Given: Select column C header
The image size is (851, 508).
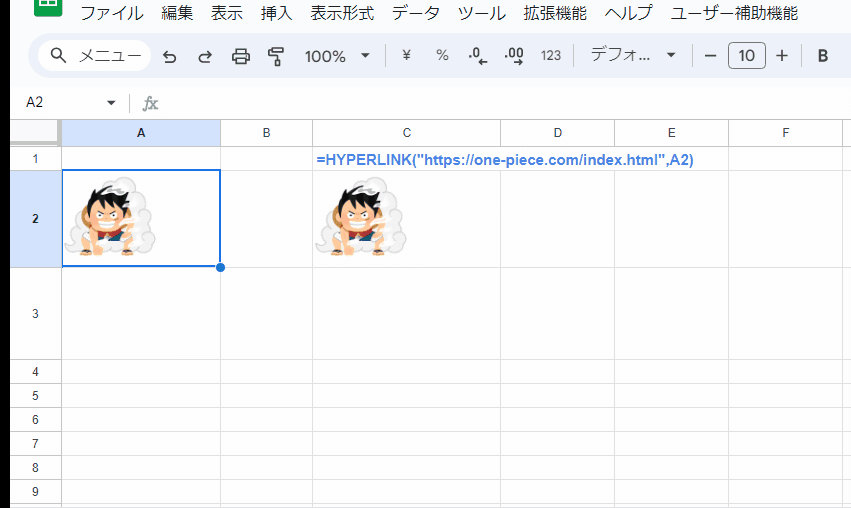Looking at the screenshot, I should [x=407, y=133].
